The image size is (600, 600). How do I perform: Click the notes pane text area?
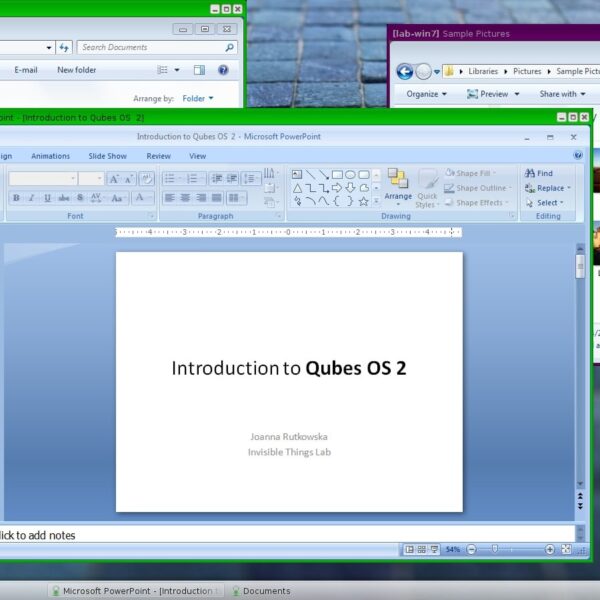point(287,534)
